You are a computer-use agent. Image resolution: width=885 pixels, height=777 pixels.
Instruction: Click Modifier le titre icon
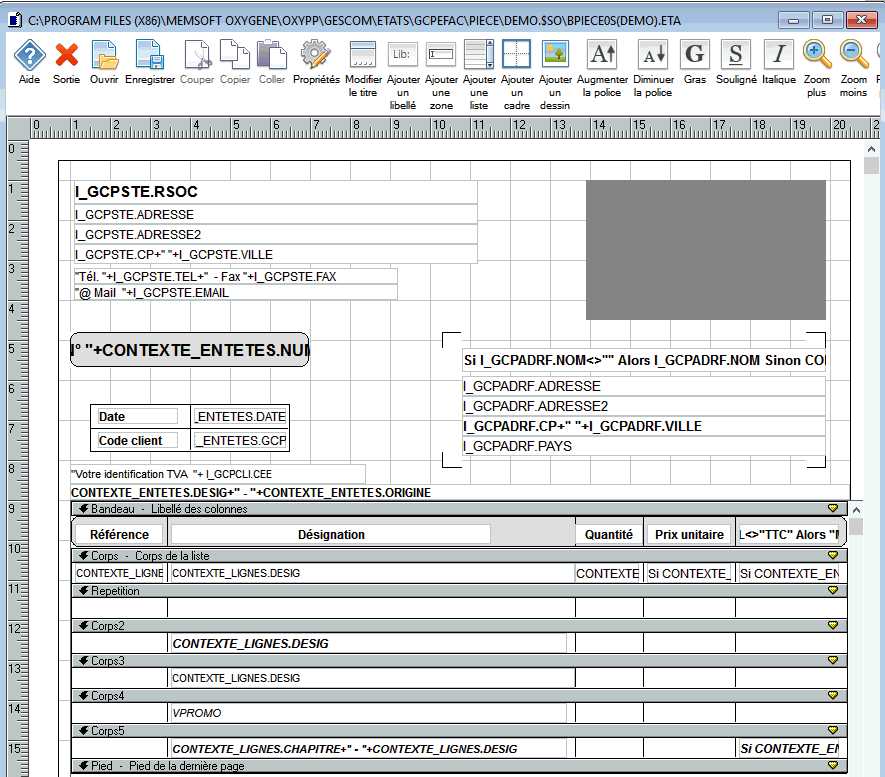363,55
